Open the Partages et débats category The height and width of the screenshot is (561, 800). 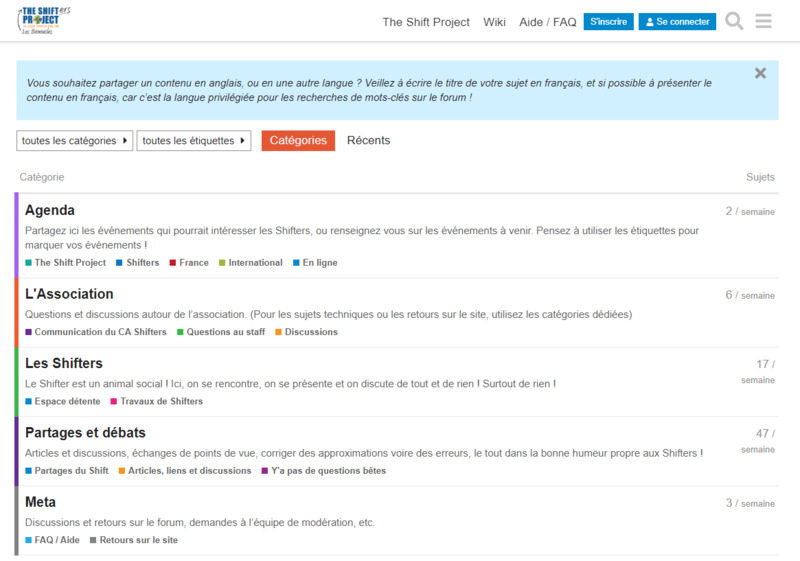click(x=85, y=433)
